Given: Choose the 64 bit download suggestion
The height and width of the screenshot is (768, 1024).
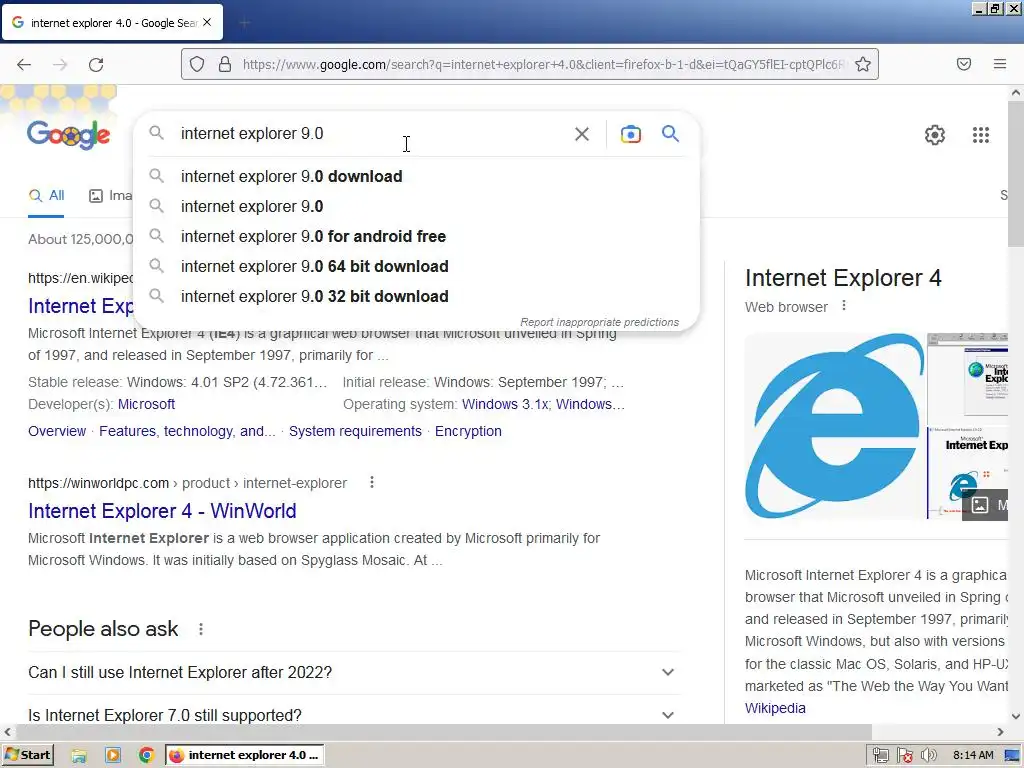Looking at the screenshot, I should point(416,266).
